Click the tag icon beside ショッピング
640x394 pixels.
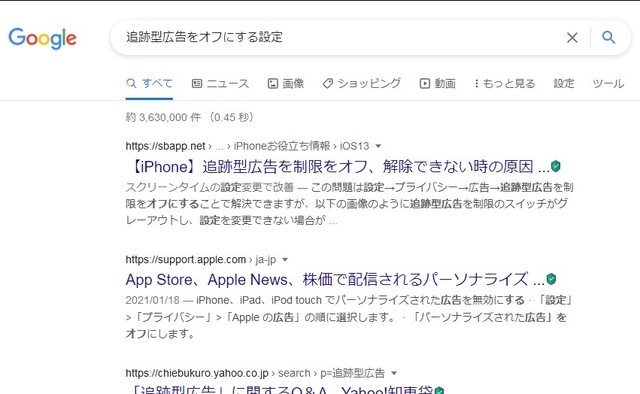click(x=328, y=84)
